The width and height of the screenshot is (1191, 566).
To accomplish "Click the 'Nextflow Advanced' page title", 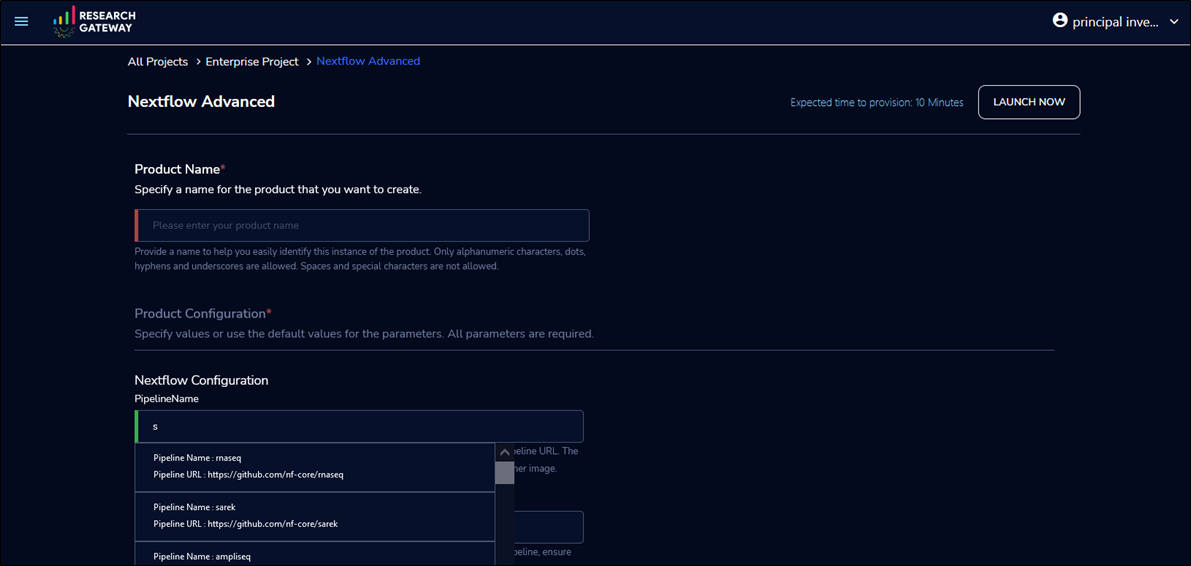I will [201, 101].
